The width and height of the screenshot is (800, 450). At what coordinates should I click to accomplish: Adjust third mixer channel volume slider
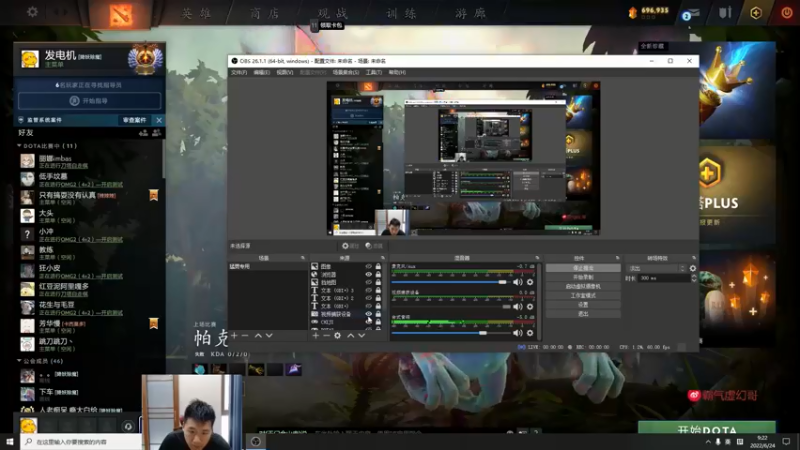coord(451,333)
